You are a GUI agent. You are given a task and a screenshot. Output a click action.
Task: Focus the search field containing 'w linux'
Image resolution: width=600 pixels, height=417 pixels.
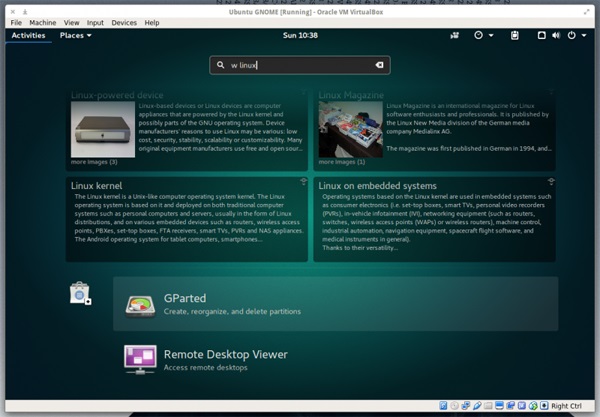tap(300, 65)
